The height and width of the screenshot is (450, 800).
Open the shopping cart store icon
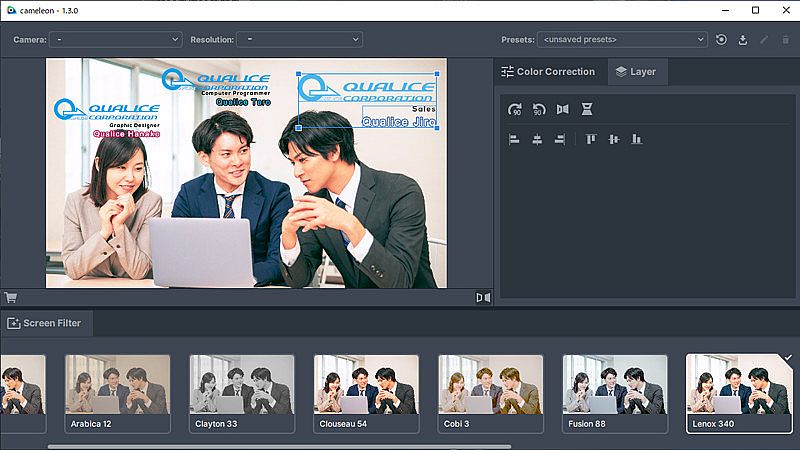pyautogui.click(x=11, y=297)
